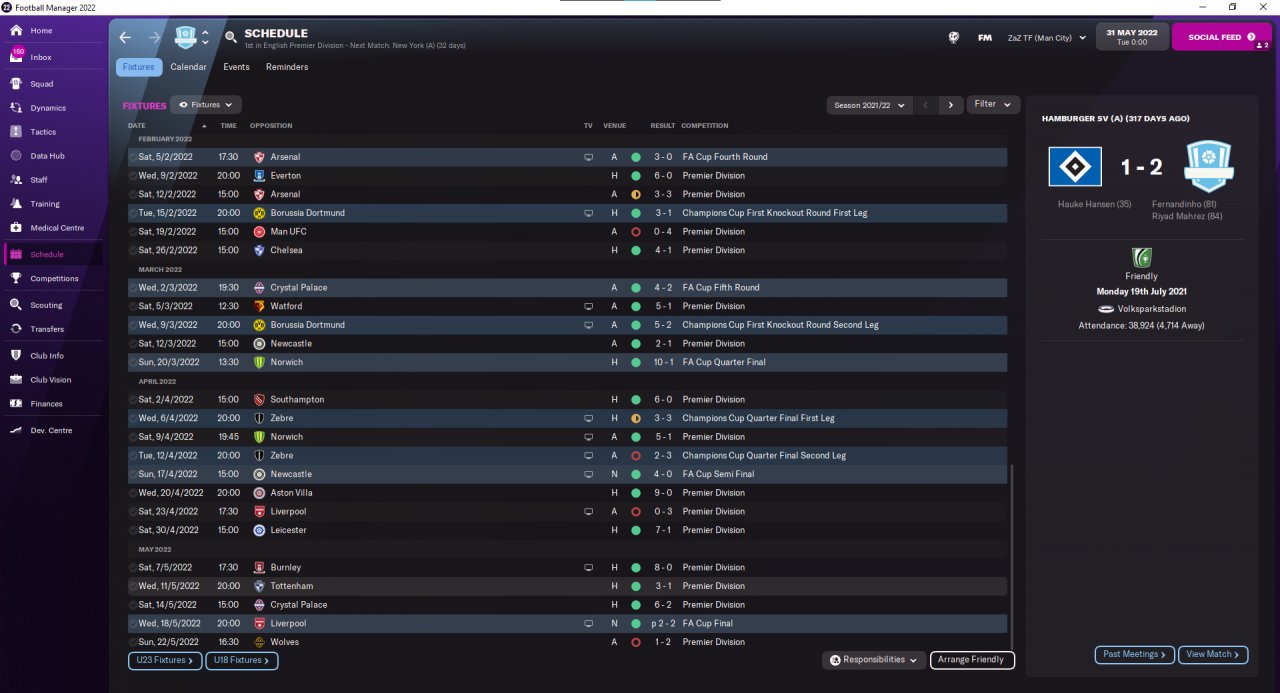Select the Norwich 10 - 1 FA Cup row
The height and width of the screenshot is (693, 1280).
[567, 362]
